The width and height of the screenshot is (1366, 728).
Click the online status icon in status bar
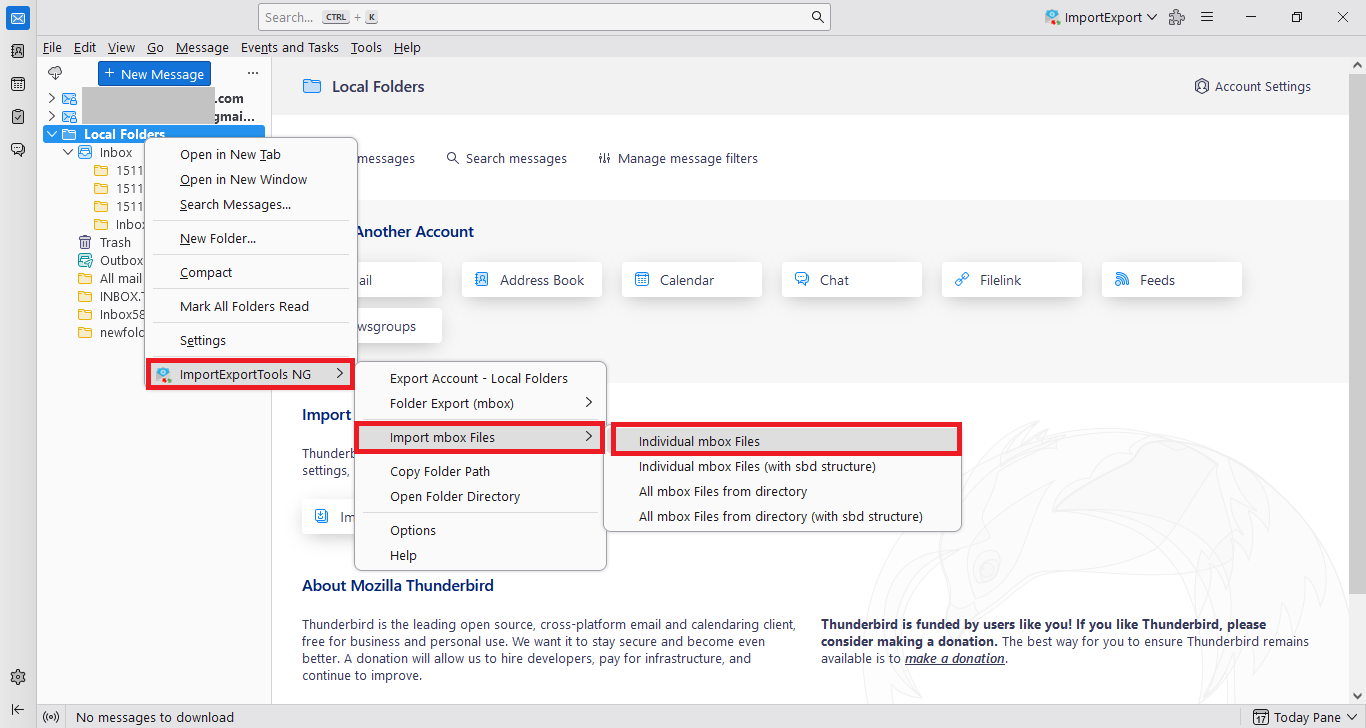tap(52, 717)
